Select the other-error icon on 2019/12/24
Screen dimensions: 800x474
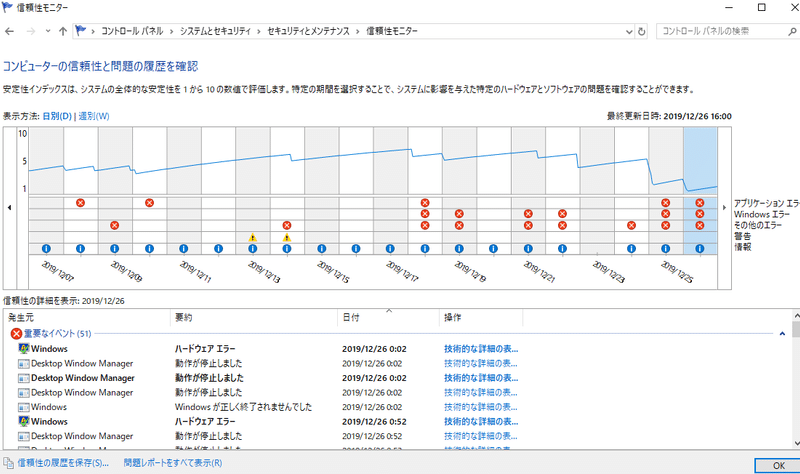[x=631, y=225]
